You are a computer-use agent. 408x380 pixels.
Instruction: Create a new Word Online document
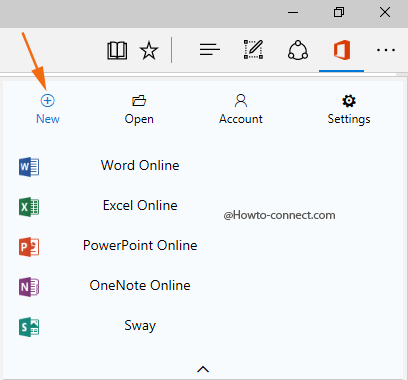(140, 165)
